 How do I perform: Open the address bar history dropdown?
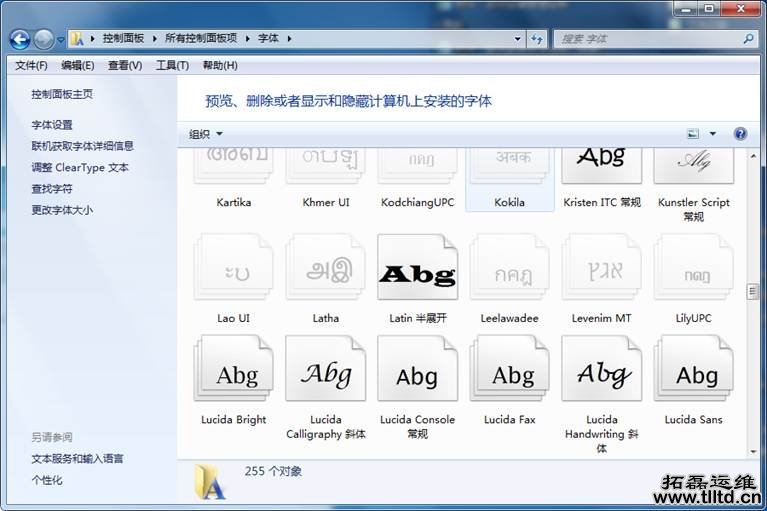[x=517, y=39]
